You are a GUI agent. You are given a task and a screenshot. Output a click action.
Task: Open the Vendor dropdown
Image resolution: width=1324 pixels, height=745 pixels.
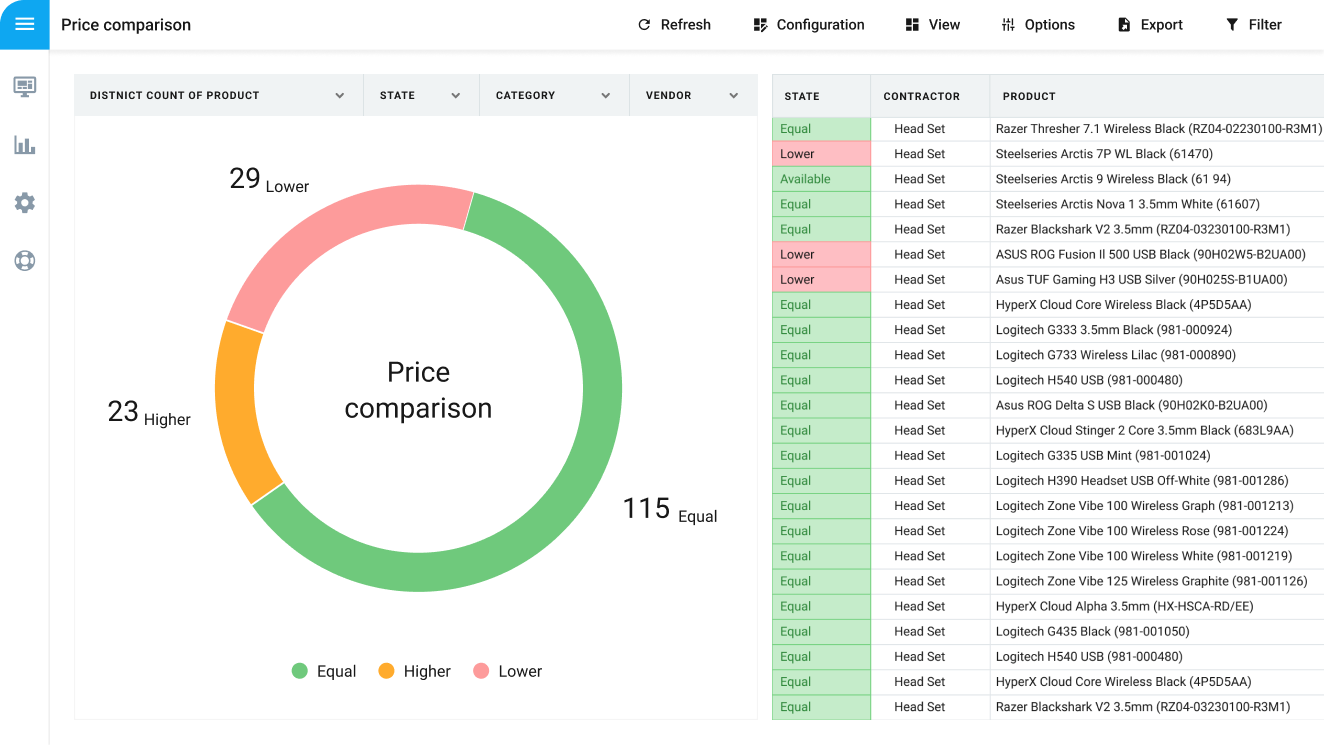point(733,96)
